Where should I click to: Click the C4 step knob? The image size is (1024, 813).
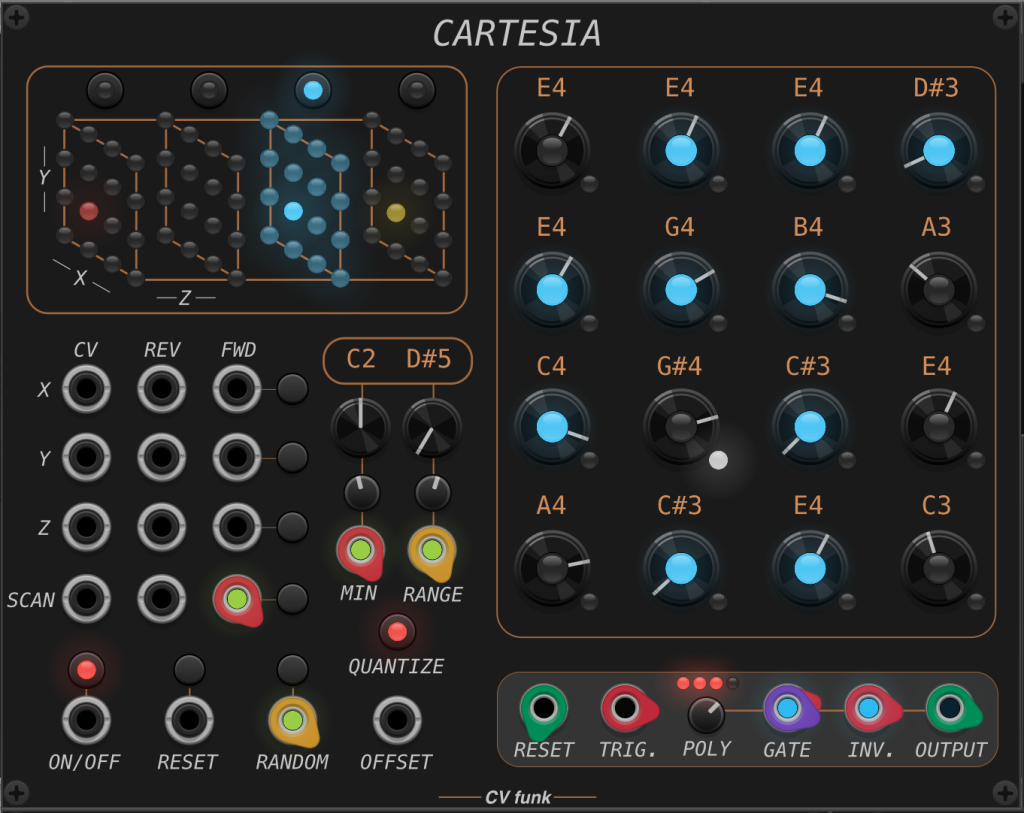point(552,427)
